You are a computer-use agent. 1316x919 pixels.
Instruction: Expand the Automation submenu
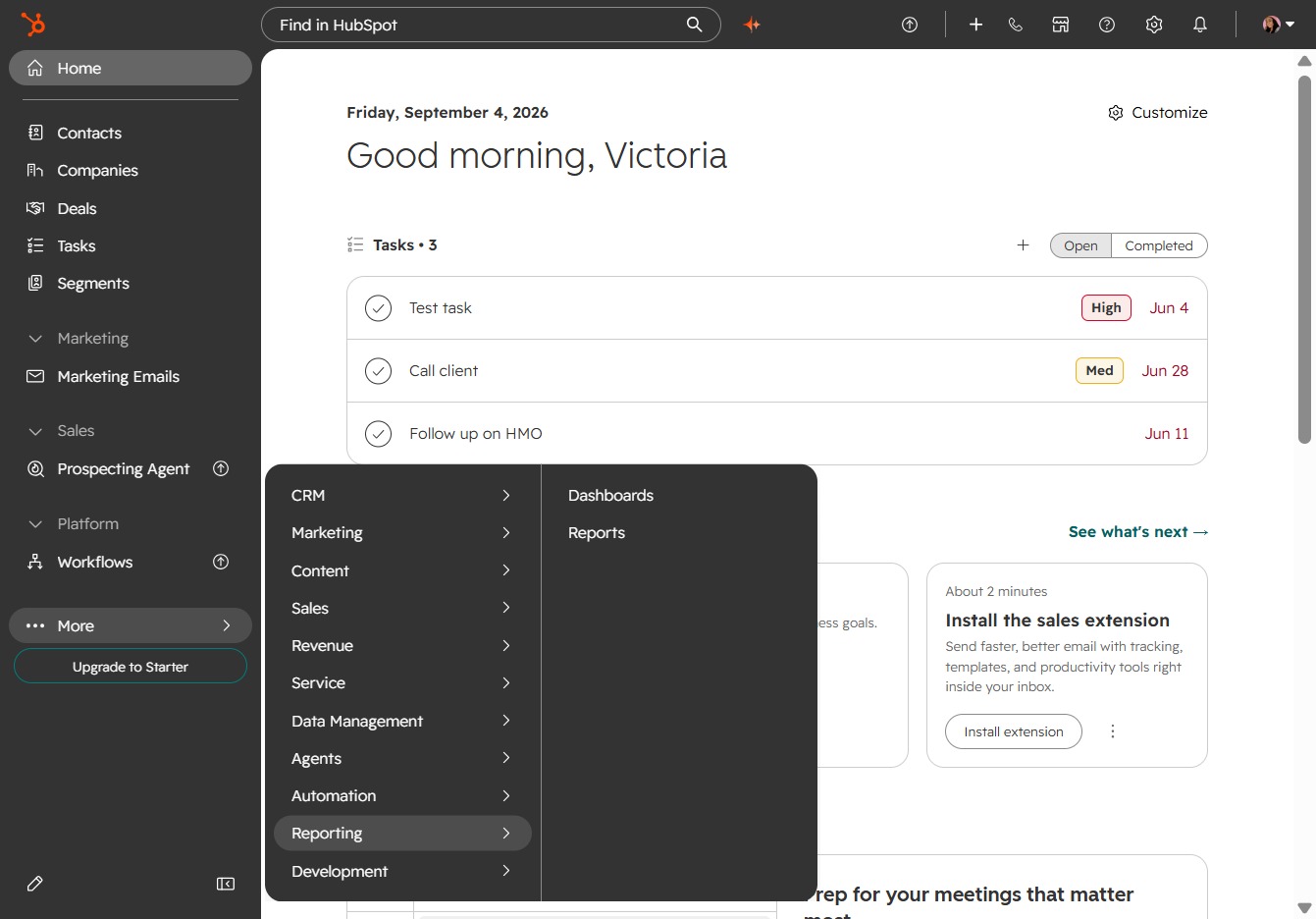(402, 796)
